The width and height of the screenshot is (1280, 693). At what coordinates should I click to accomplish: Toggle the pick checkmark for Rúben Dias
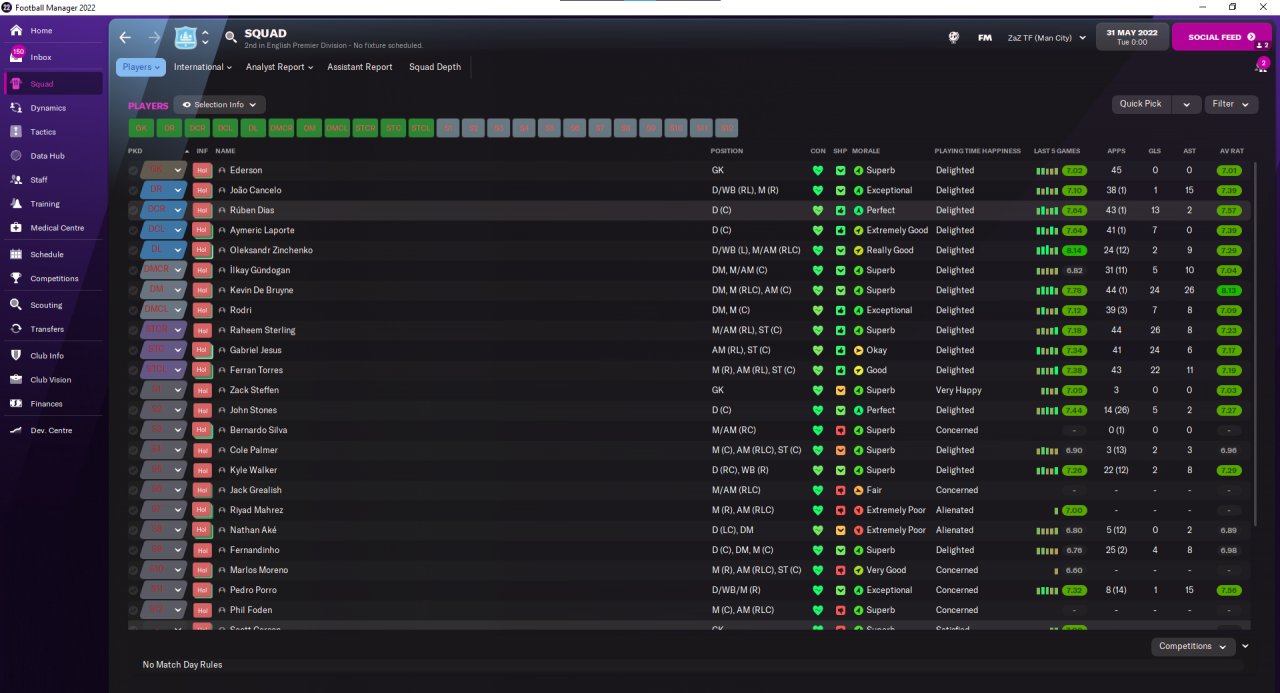point(134,210)
